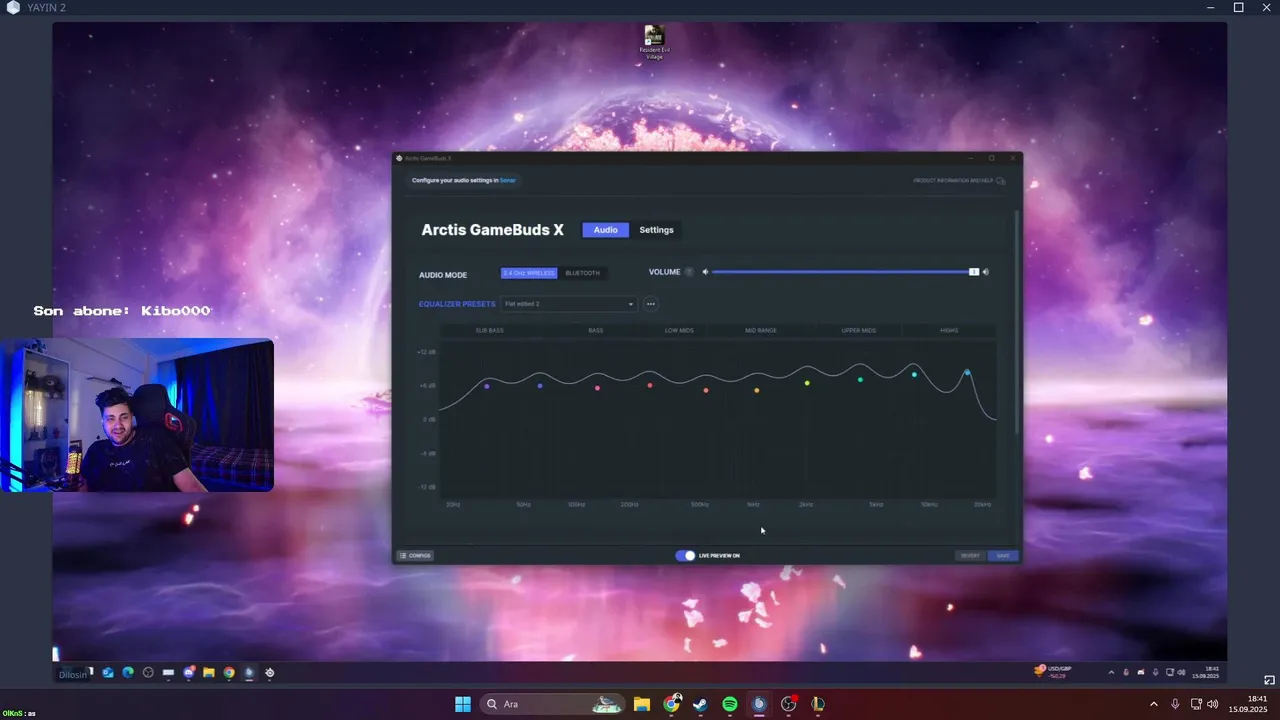Open the clock showing 18:41

(x=1249, y=704)
